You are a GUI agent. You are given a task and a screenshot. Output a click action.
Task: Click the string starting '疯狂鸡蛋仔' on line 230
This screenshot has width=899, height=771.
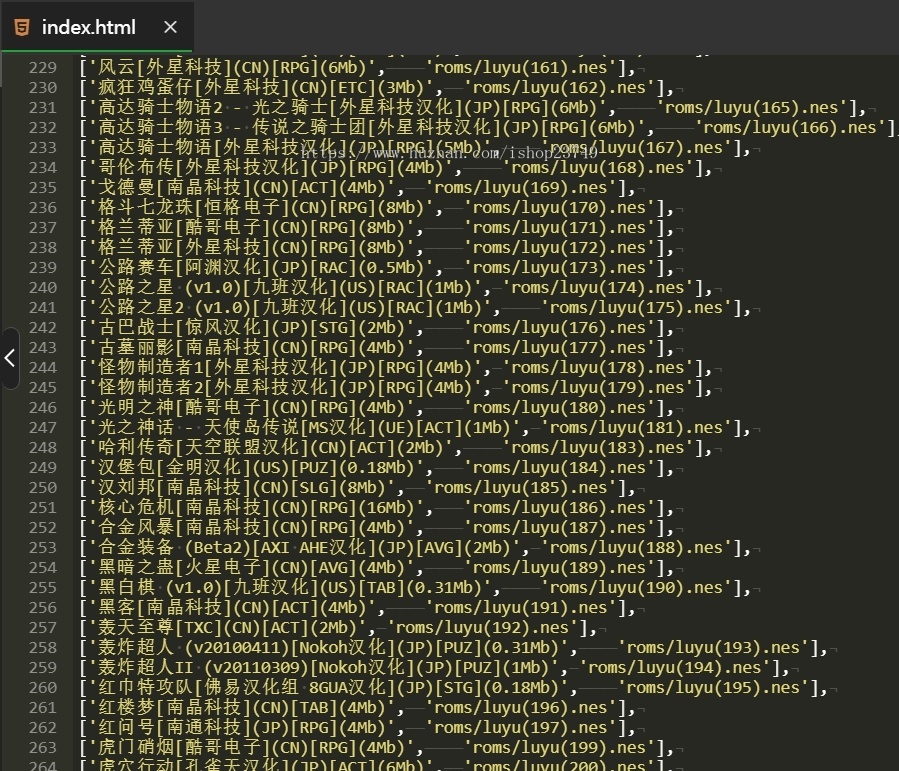(x=261, y=88)
